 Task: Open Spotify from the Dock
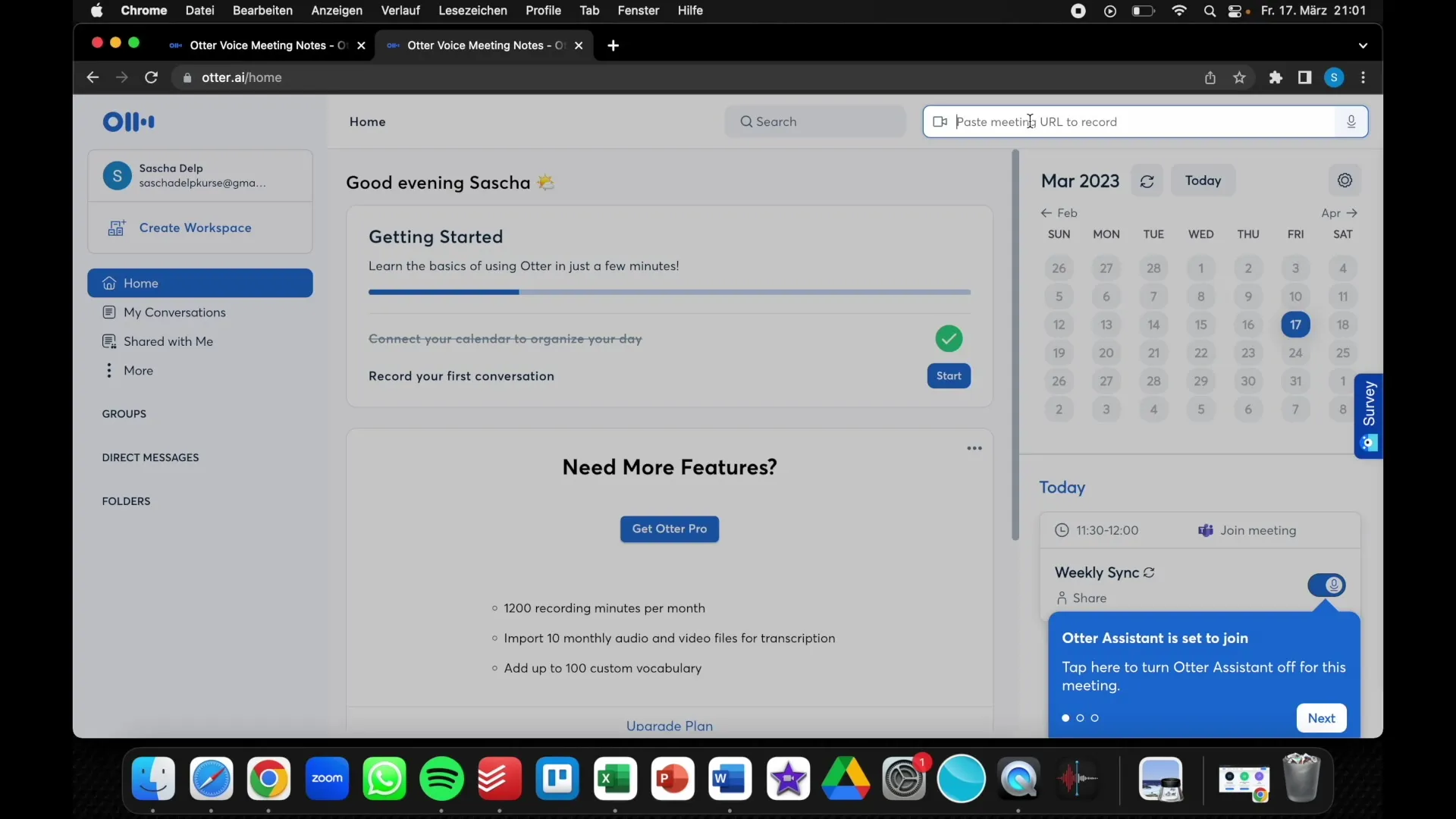[x=441, y=778]
